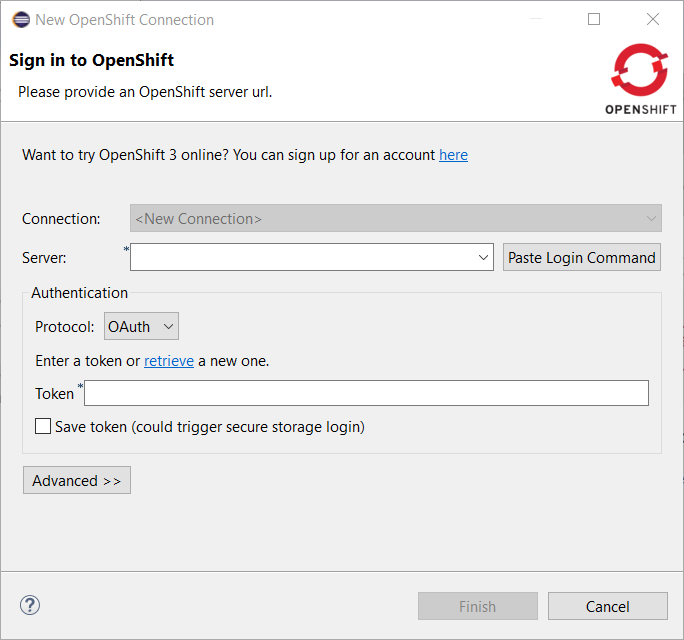Image resolution: width=684 pixels, height=640 pixels.
Task: Toggle the Save token checkbox
Action: tap(43, 427)
